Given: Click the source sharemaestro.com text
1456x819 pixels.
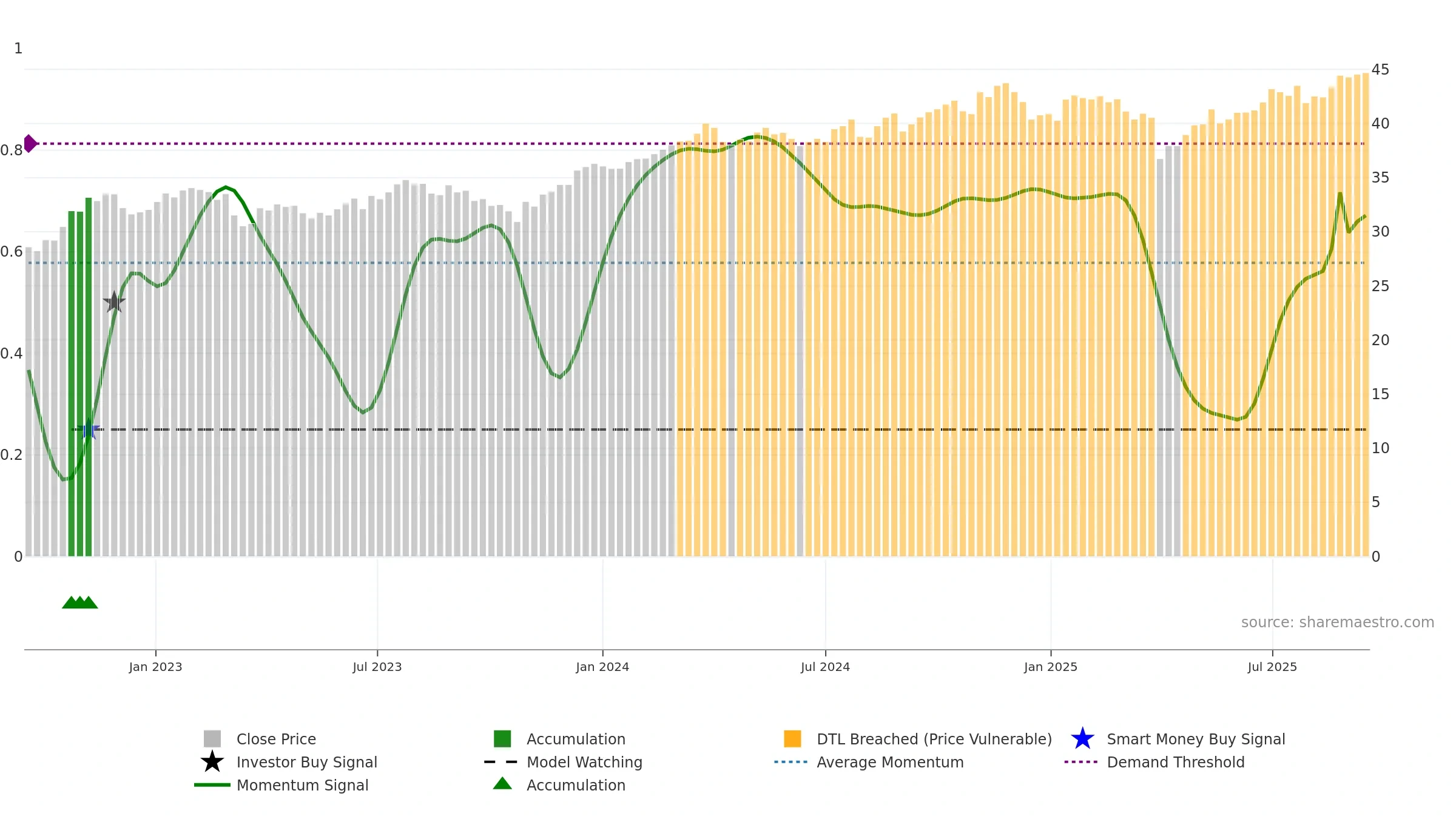Looking at the screenshot, I should [1338, 622].
